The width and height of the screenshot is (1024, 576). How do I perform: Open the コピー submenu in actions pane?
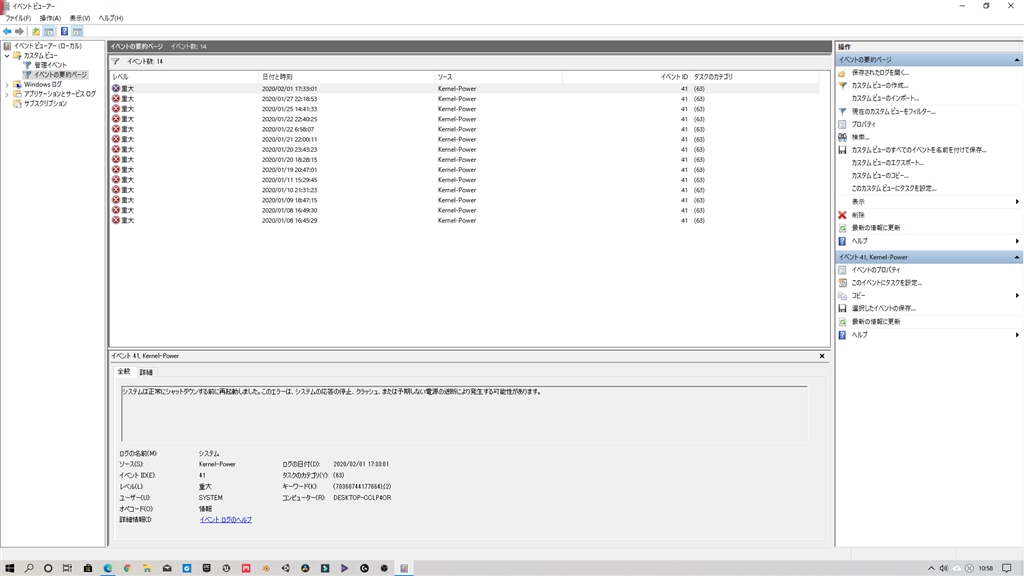pos(929,296)
